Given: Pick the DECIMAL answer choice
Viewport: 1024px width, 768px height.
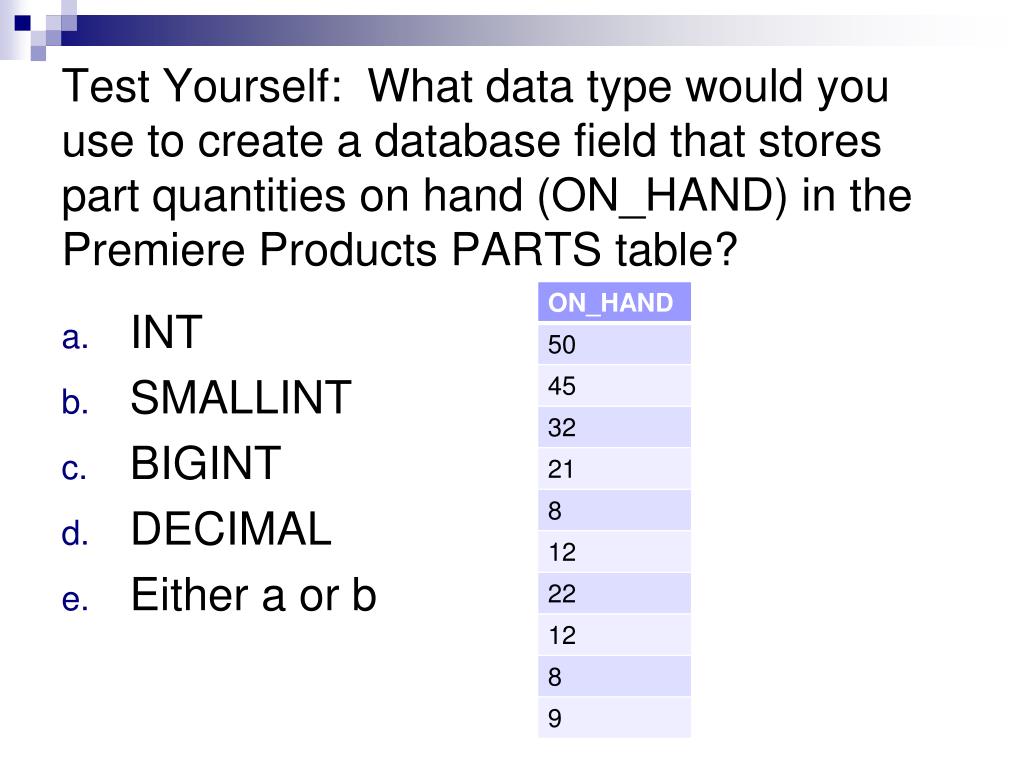Looking at the screenshot, I should coord(231,528).
